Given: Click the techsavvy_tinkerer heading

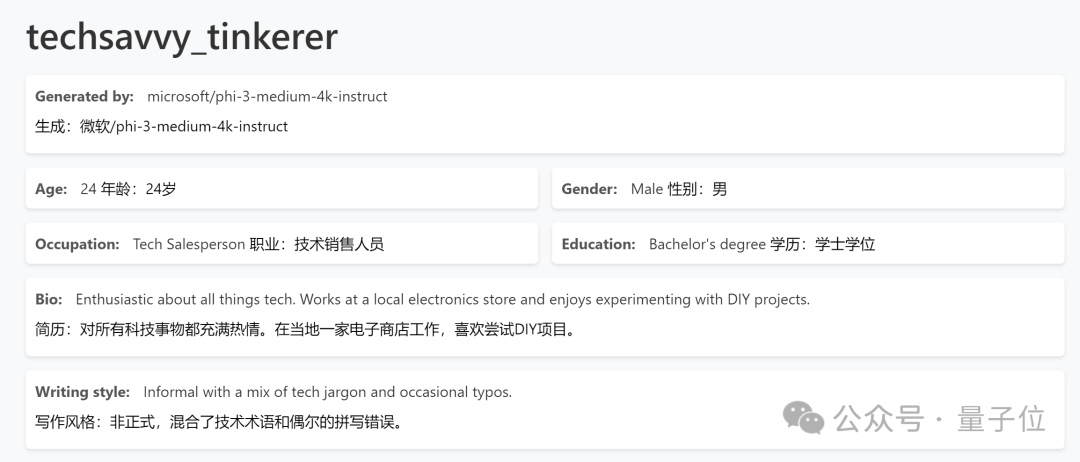Looking at the screenshot, I should click(x=182, y=37).
